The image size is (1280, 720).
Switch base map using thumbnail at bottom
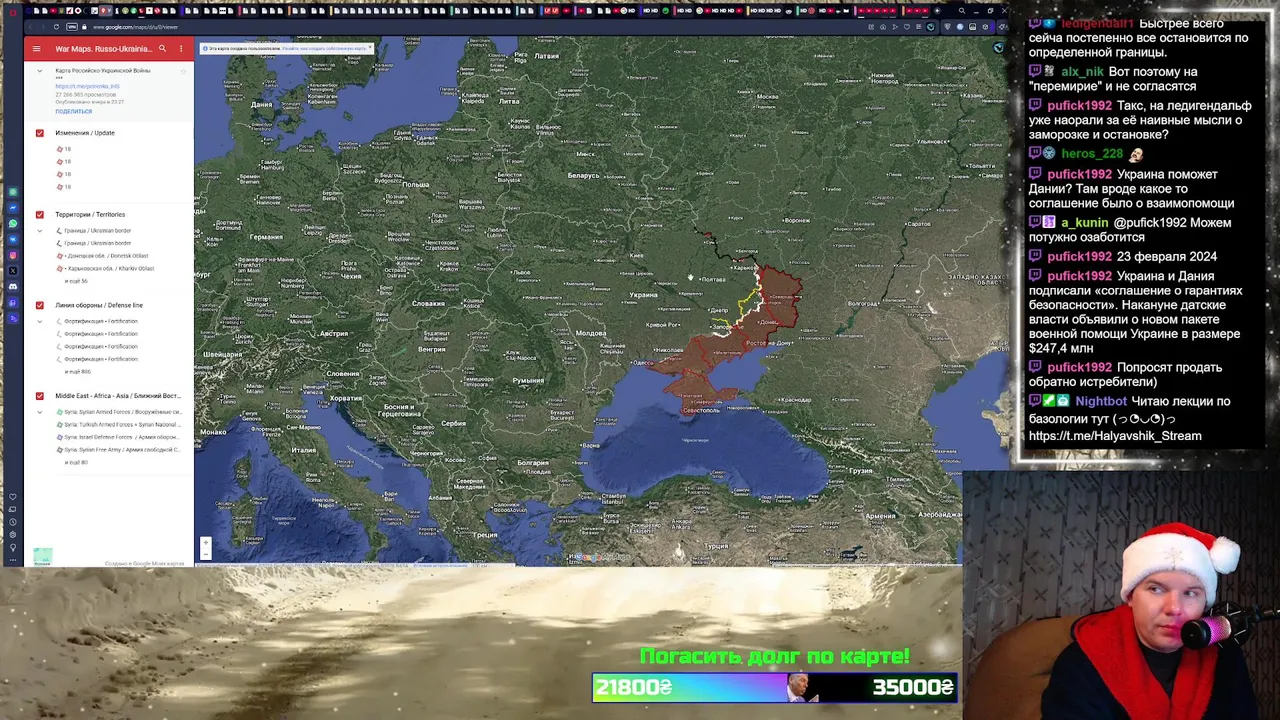[43, 556]
